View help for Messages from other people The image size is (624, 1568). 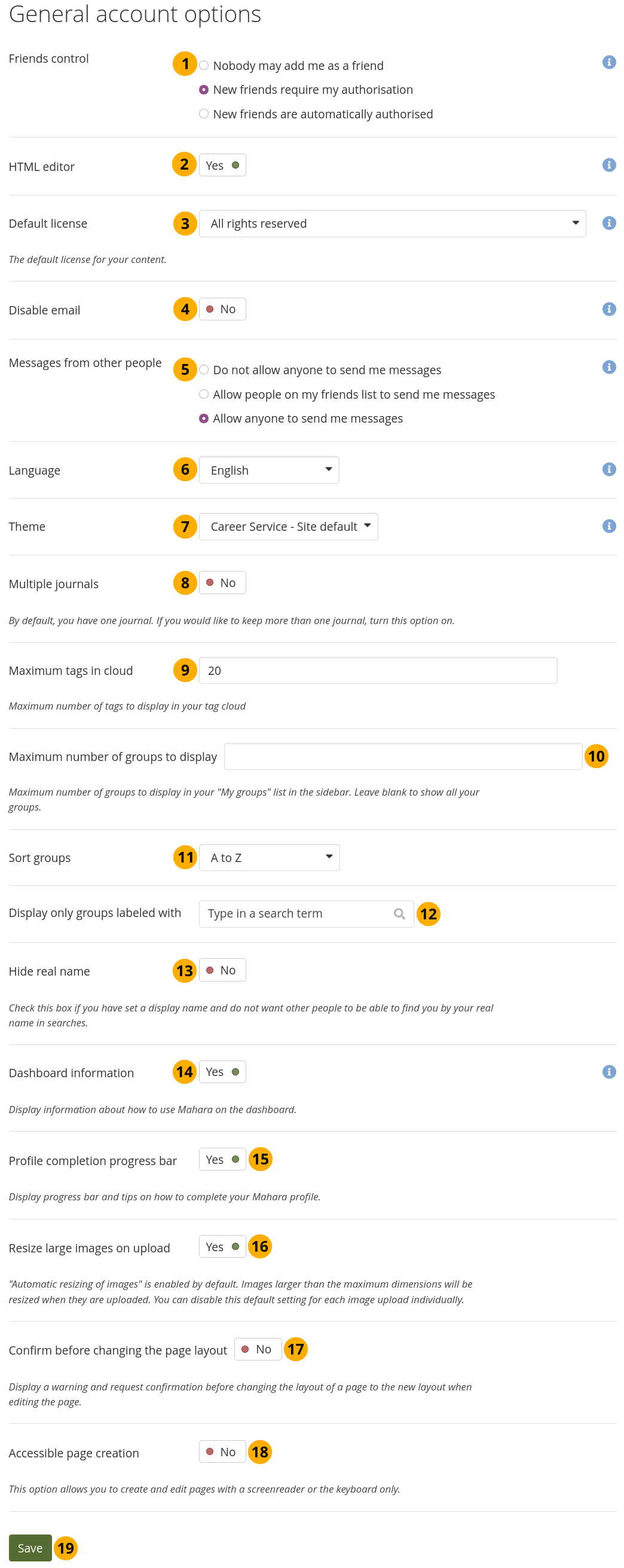click(608, 367)
